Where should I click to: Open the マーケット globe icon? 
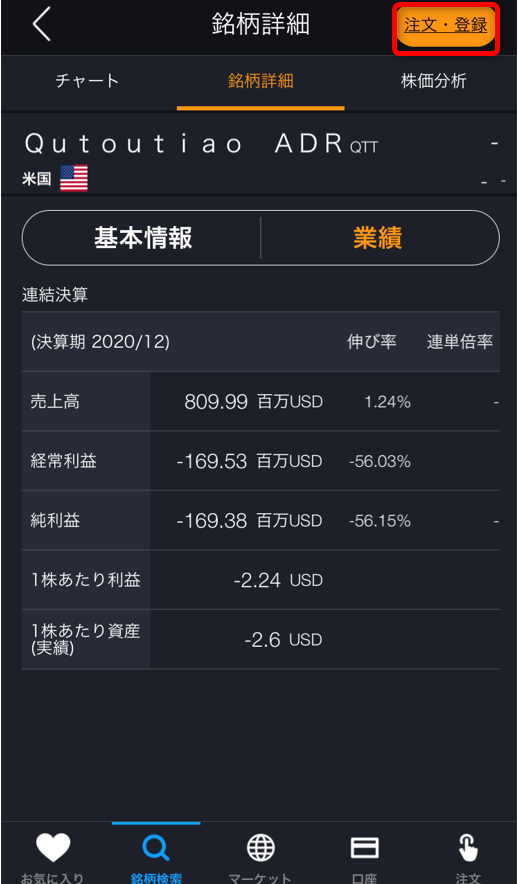point(261,848)
